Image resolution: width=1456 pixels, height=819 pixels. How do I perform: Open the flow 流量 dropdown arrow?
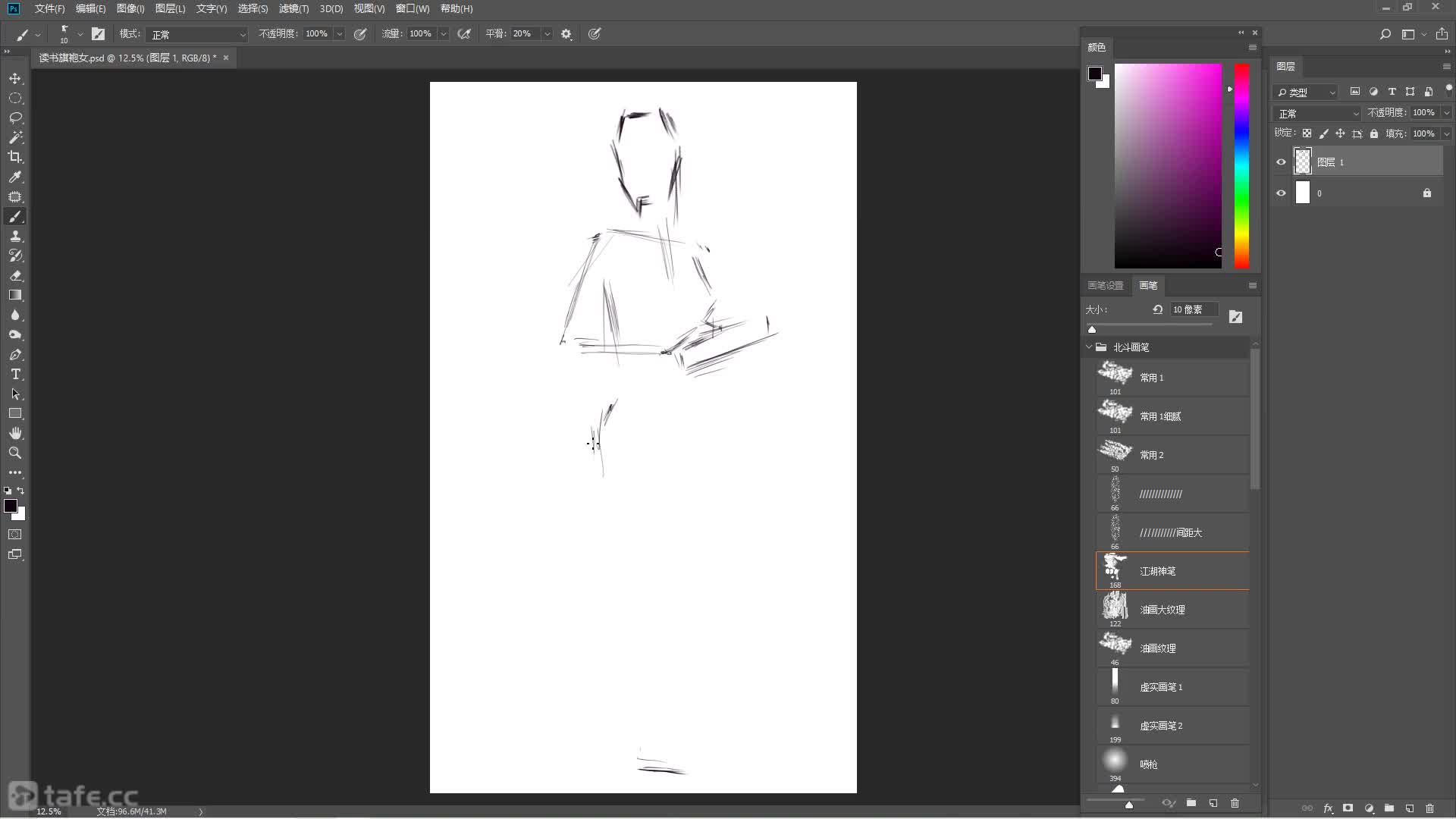444,34
